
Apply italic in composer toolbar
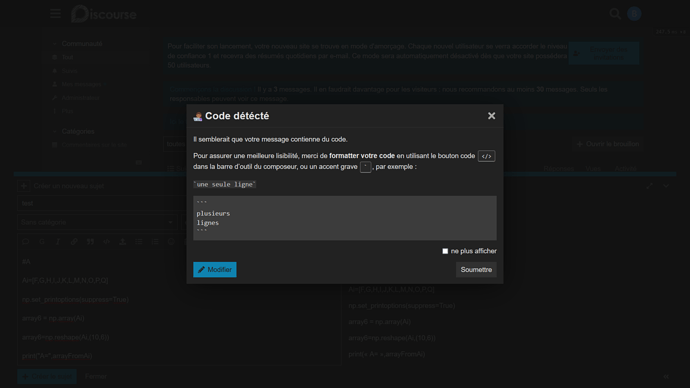[58, 242]
